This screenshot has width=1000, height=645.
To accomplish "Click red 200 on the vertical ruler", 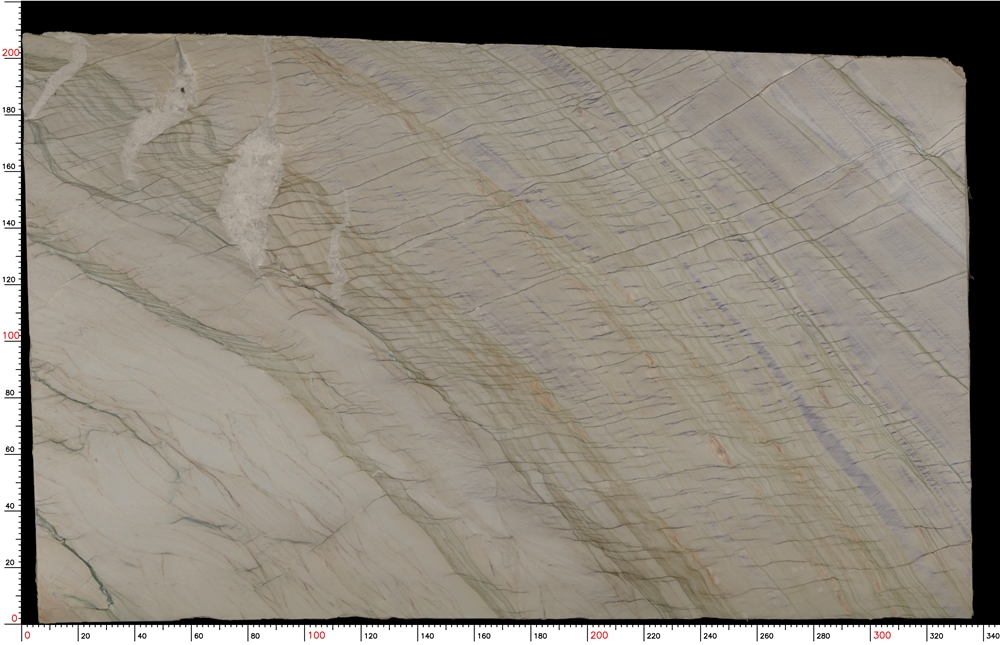I will [x=10, y=53].
